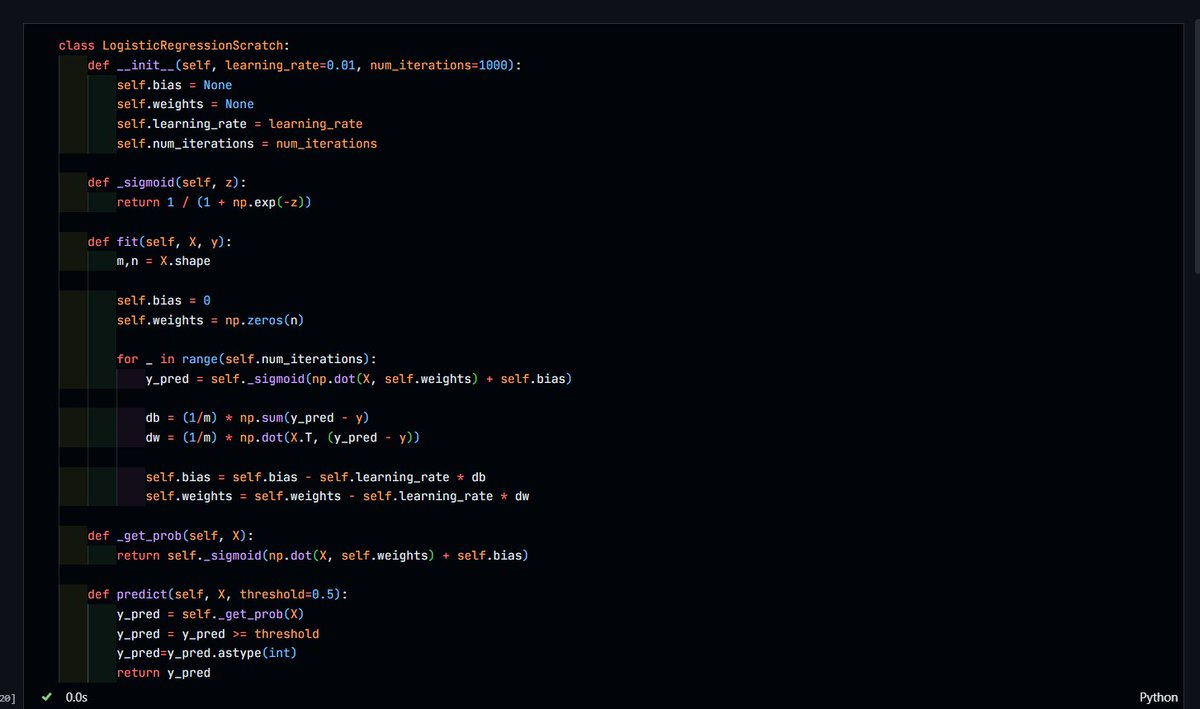Click the self.bias update line with db

316,477
